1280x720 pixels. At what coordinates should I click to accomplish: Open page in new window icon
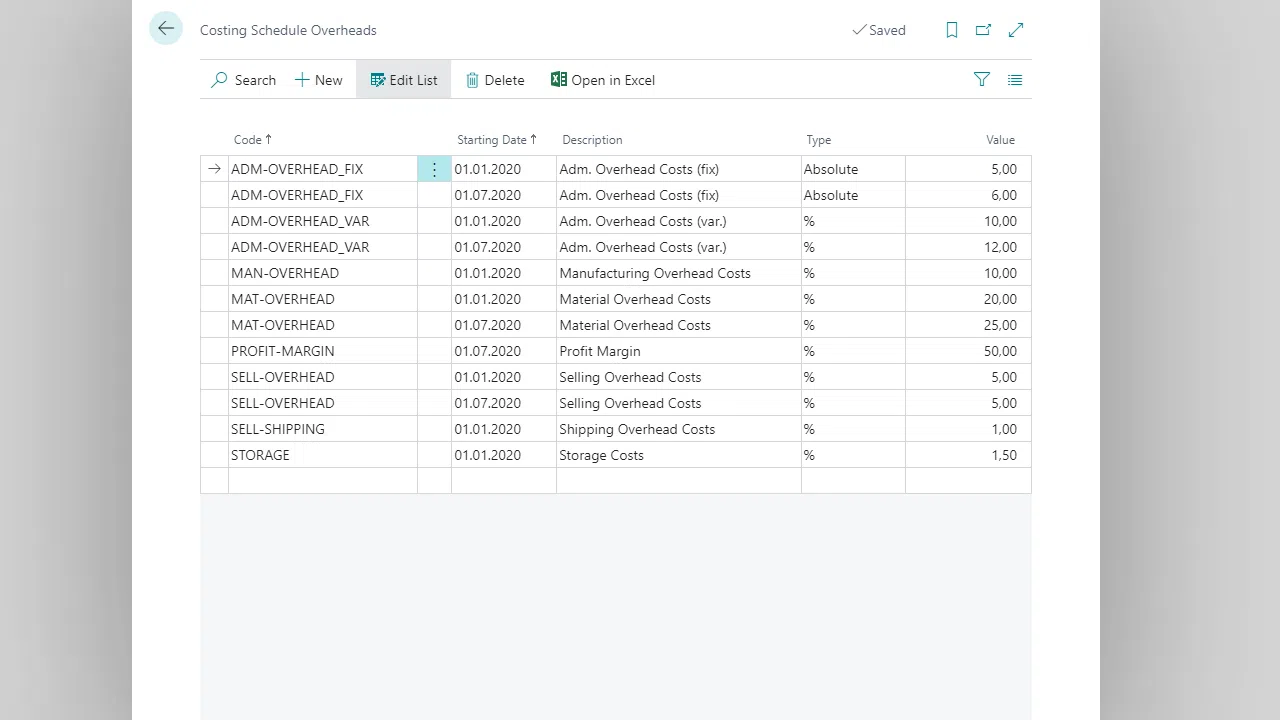(984, 30)
